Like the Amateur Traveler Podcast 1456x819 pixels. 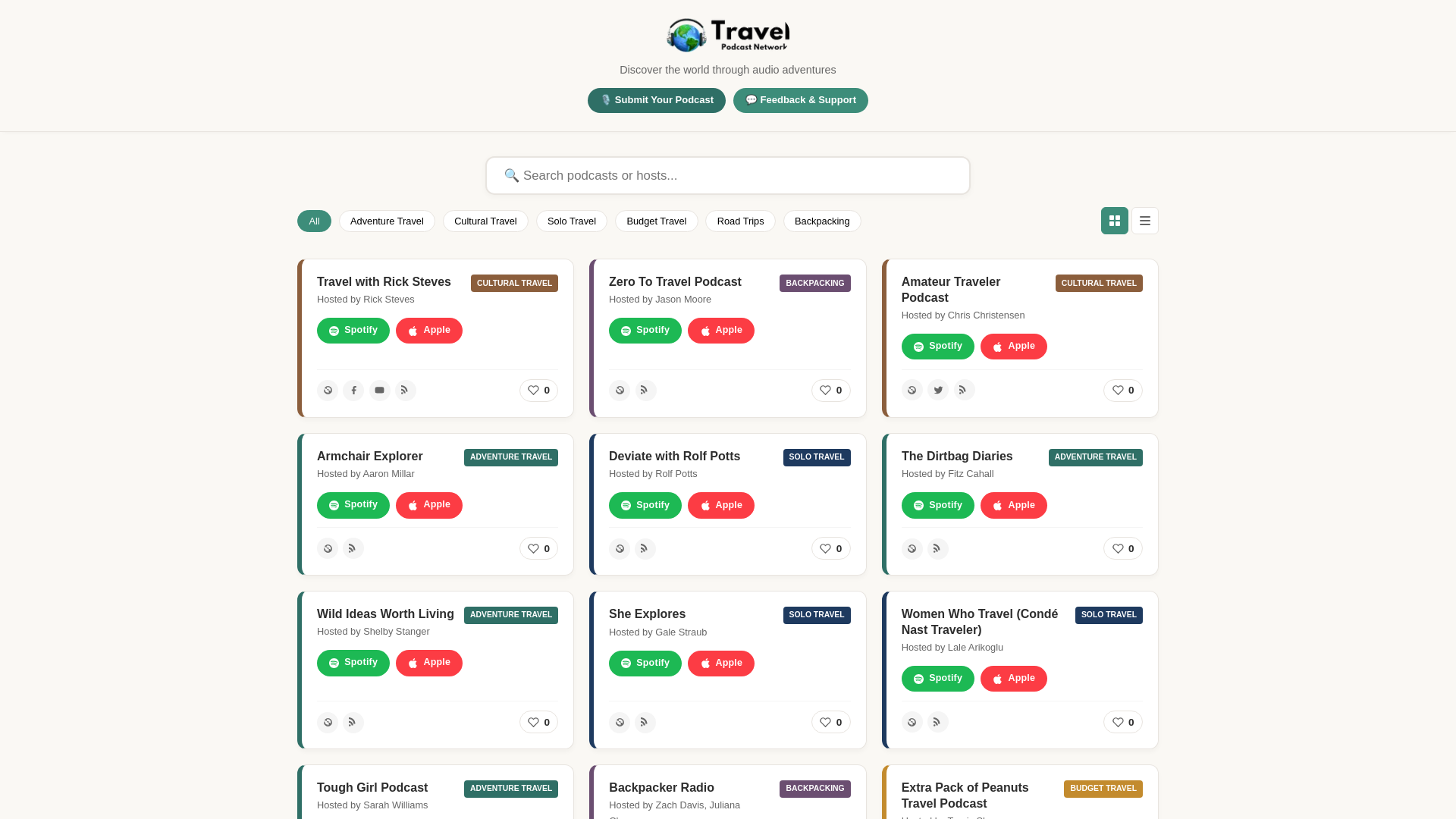tap(1123, 391)
